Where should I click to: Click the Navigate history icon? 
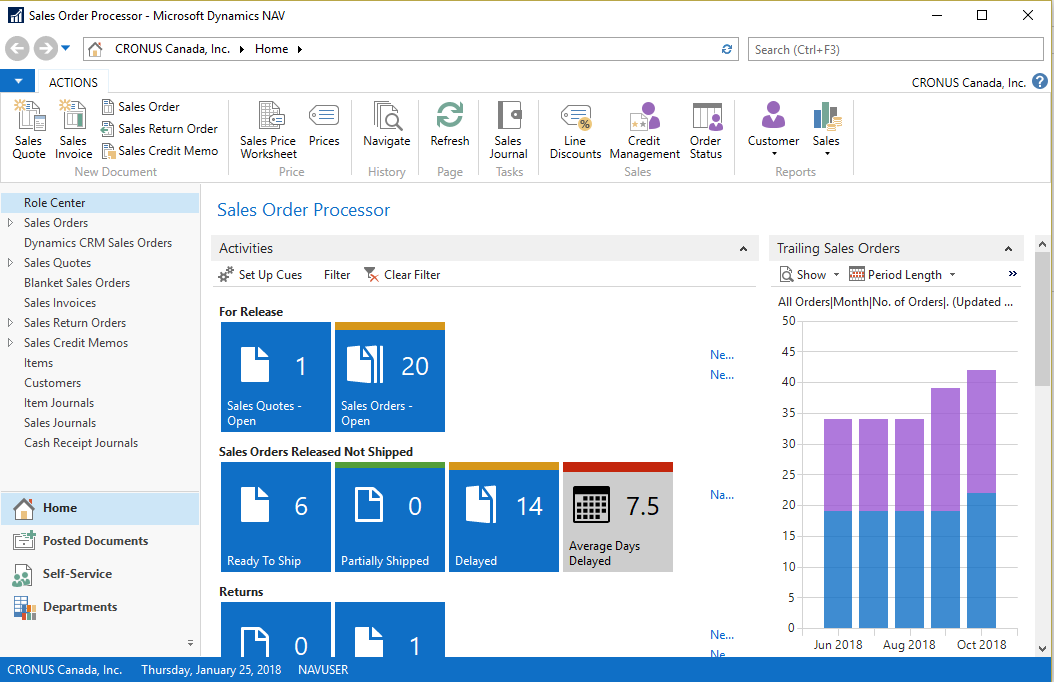(x=387, y=124)
